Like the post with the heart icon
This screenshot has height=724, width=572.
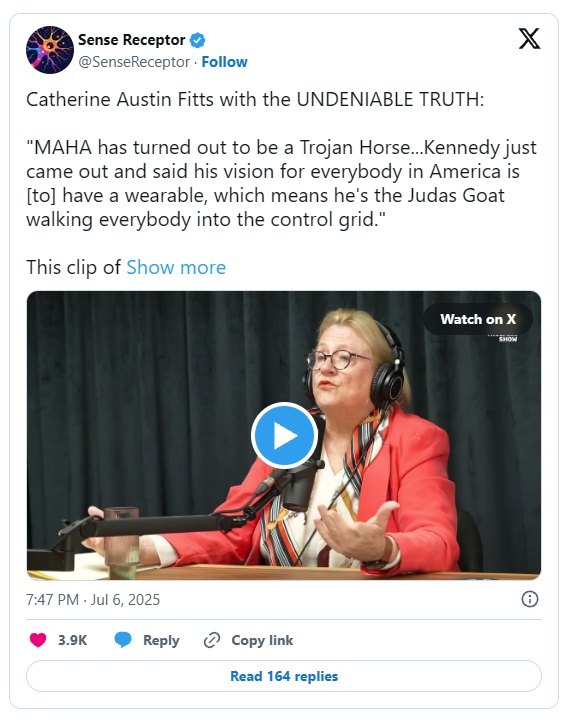[38, 640]
